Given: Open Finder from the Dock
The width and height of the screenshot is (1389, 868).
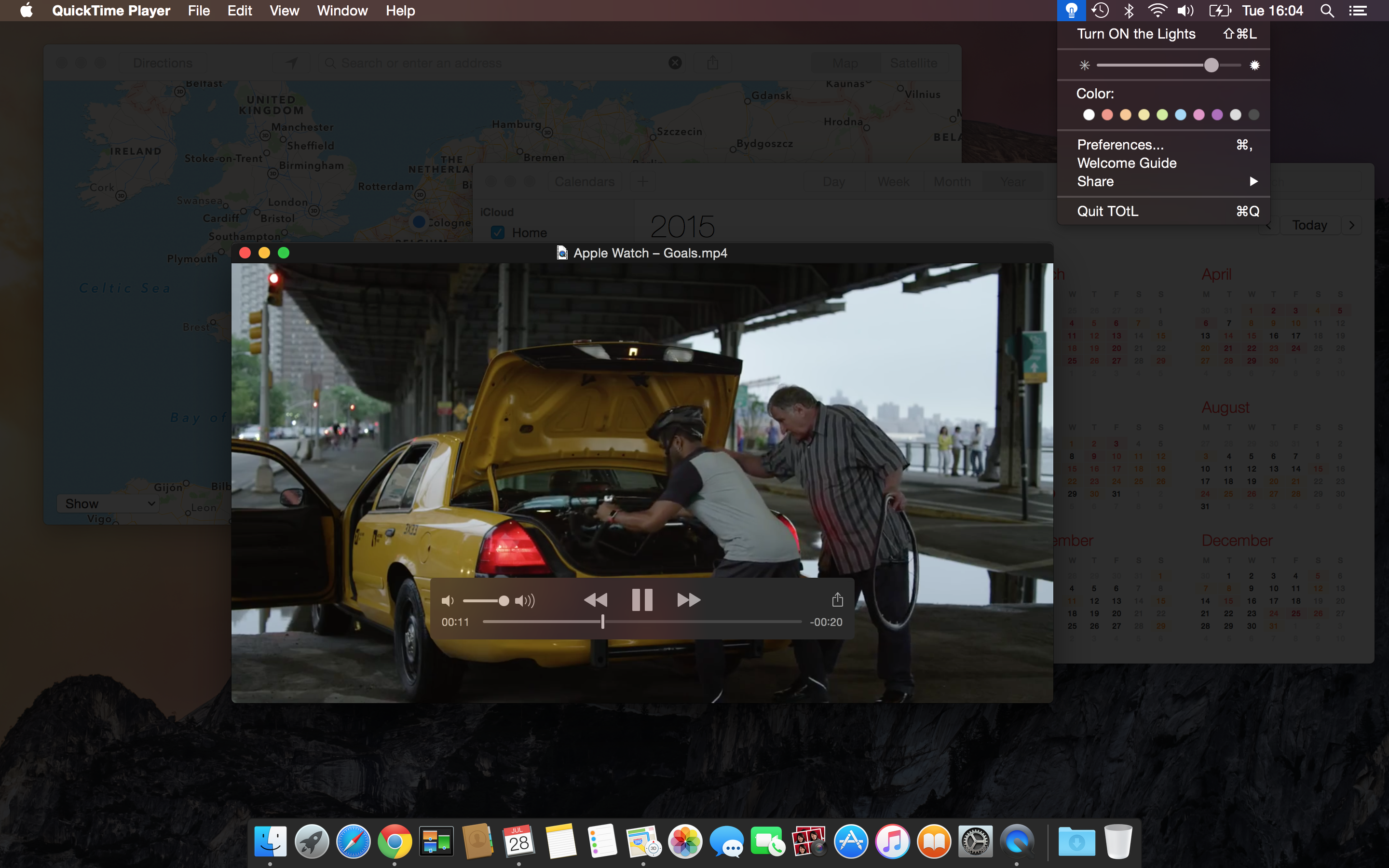Looking at the screenshot, I should (270, 841).
